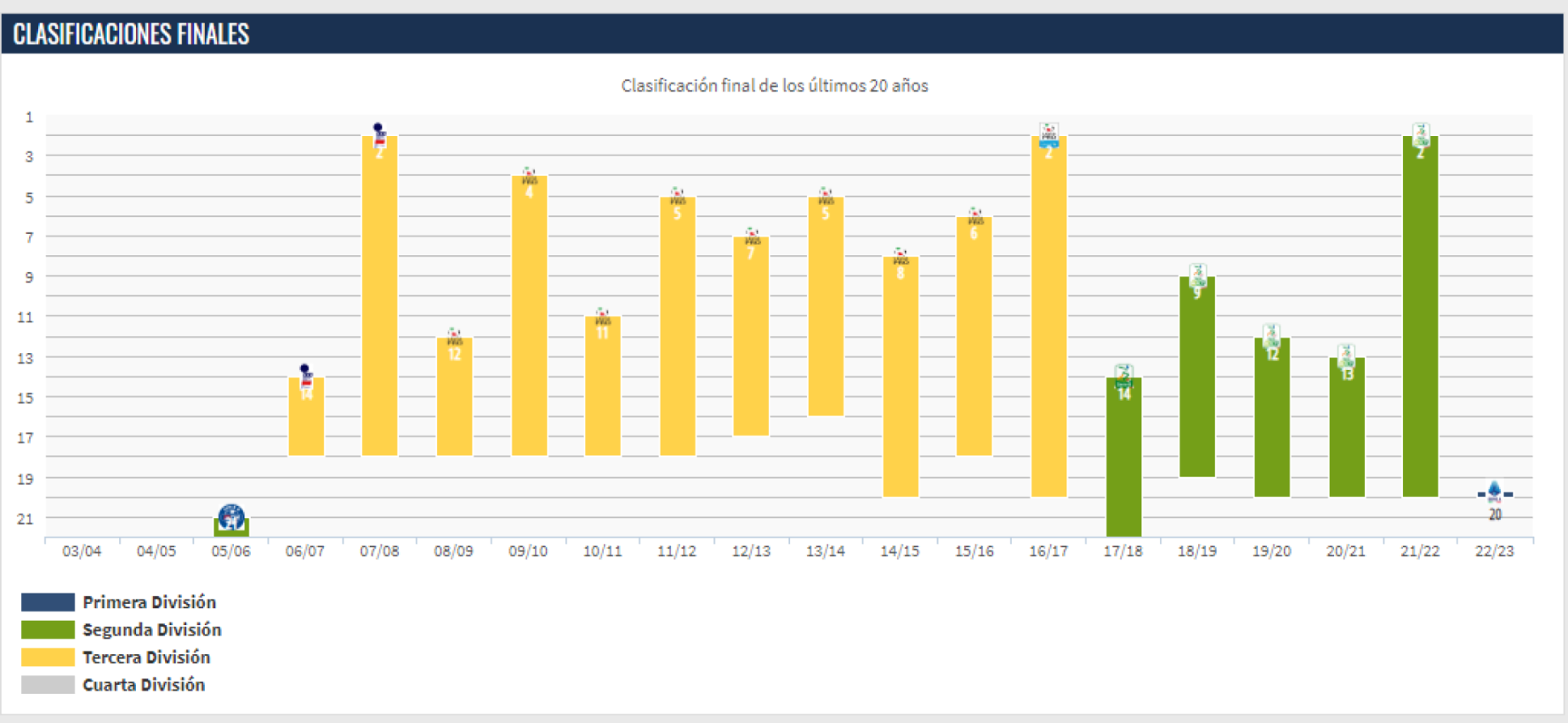Click the league logo atop the 13/14 bar
This screenshot has width=1568, height=723.
coord(826,196)
